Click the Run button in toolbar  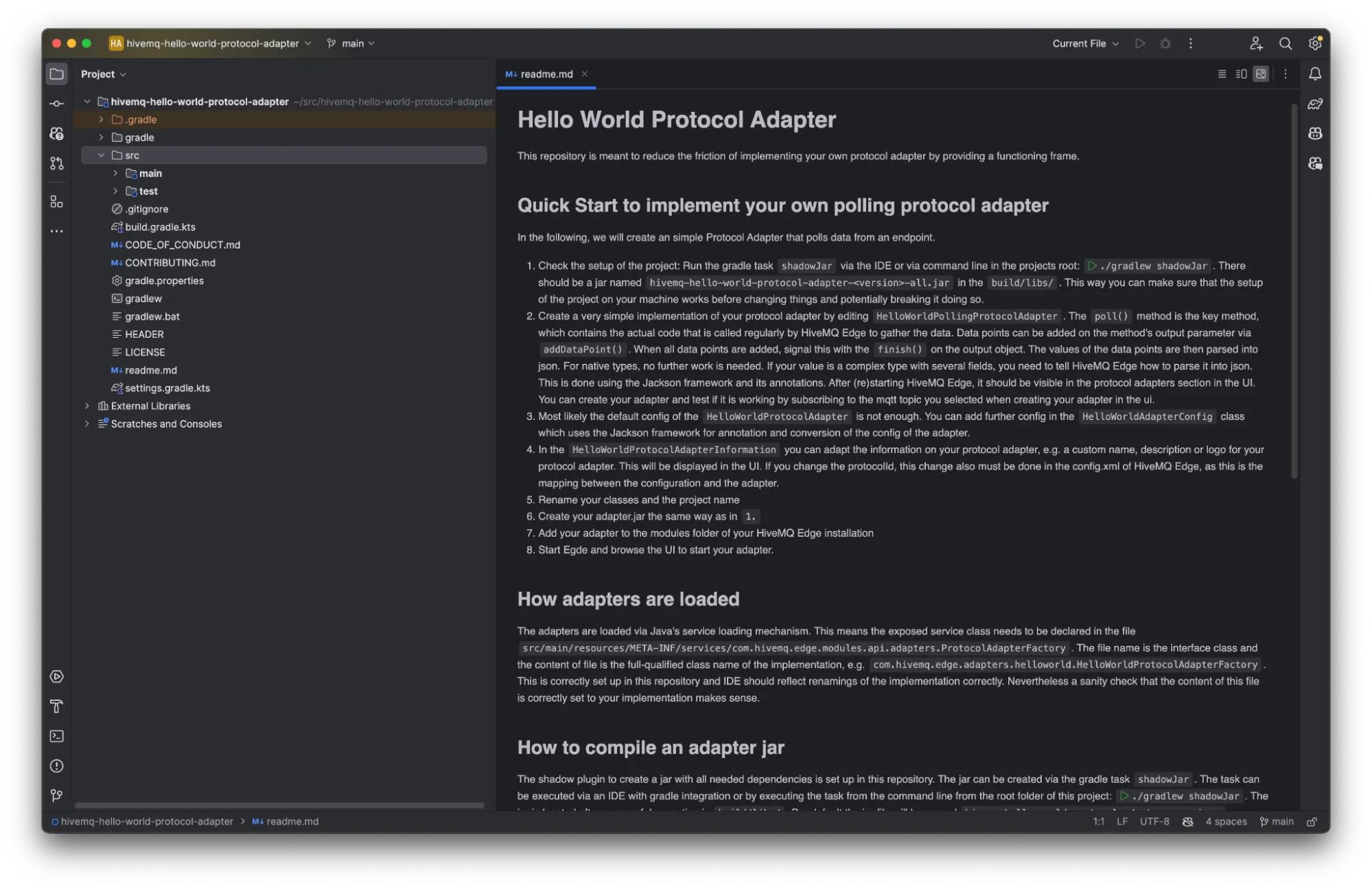tap(1140, 43)
